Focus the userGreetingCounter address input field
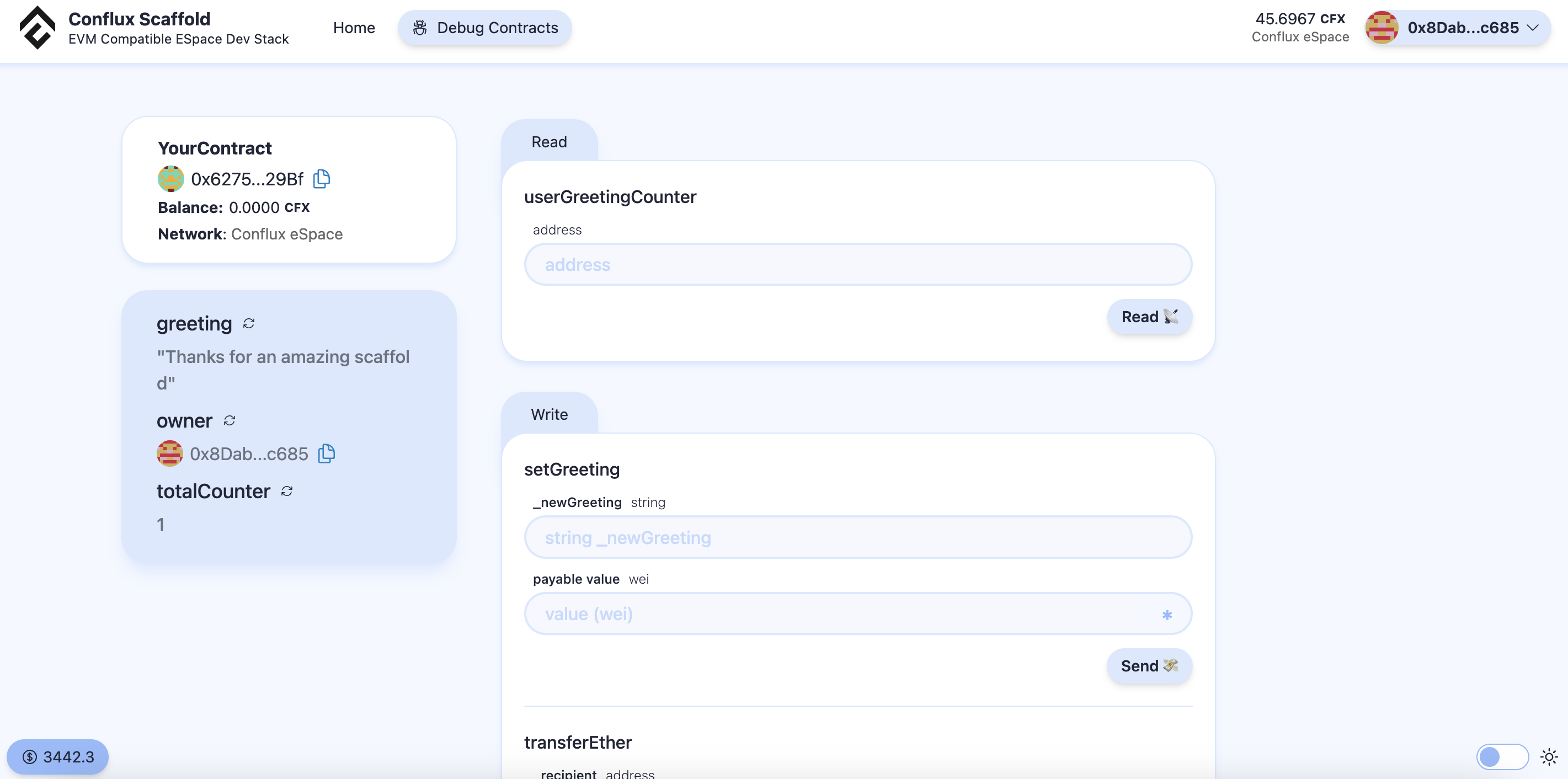1568x779 pixels. pyautogui.click(x=857, y=265)
